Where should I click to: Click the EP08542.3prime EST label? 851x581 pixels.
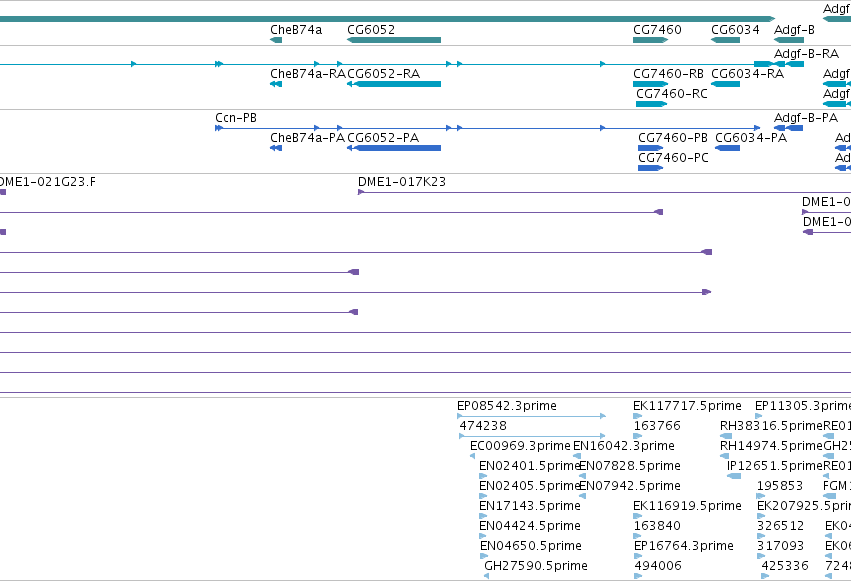click(507, 406)
